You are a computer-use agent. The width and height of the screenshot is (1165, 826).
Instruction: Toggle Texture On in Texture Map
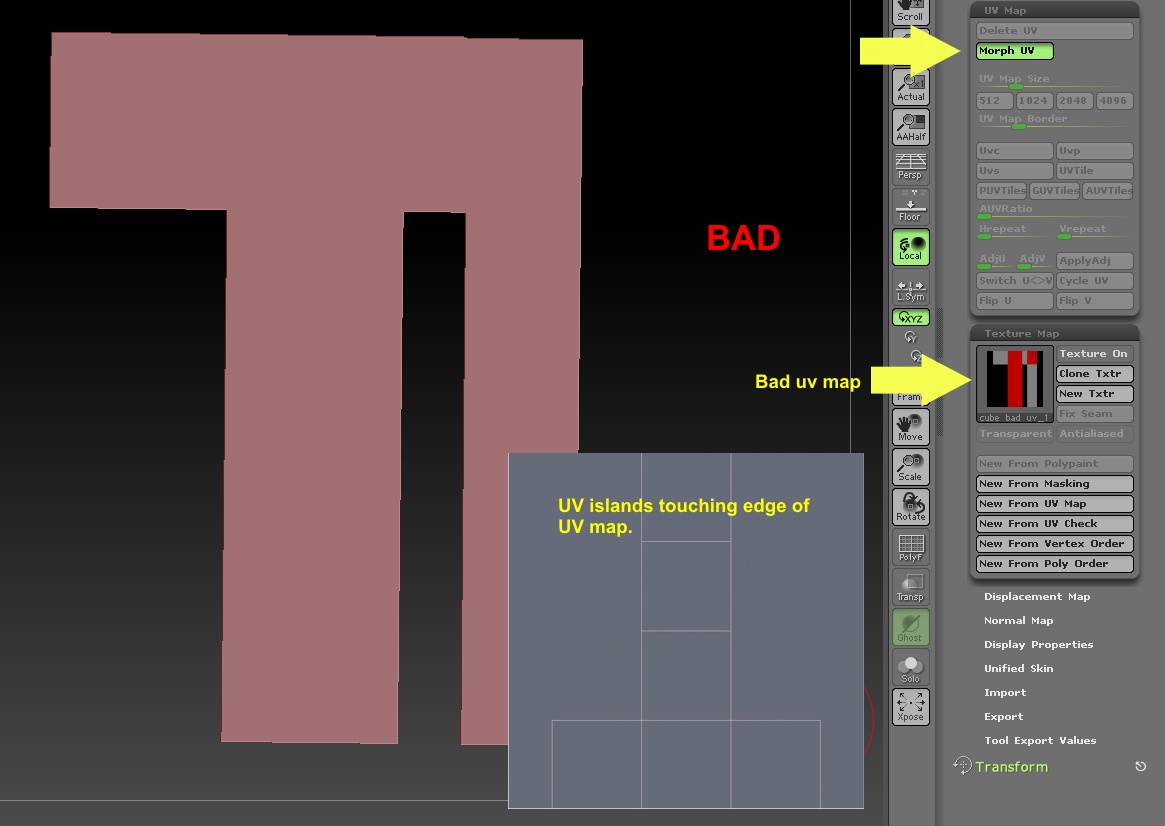tap(1094, 353)
